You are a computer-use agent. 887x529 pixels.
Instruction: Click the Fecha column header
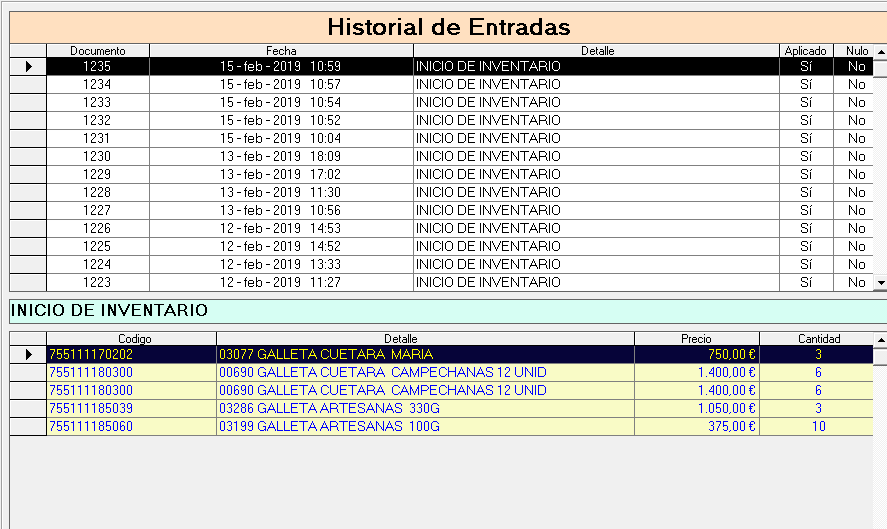281,50
